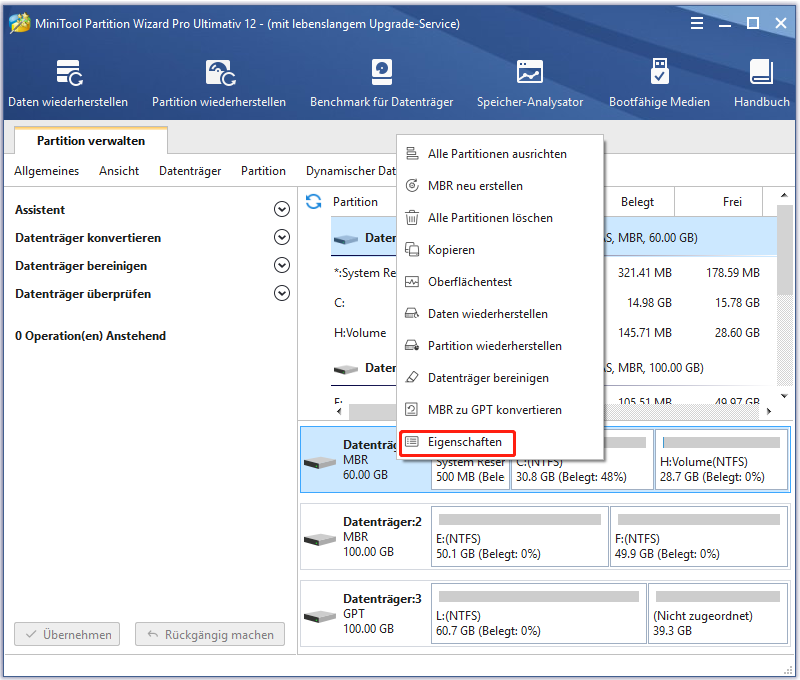Choose Alle Partitionen ausrichten from context menu
The height and width of the screenshot is (680, 800).
500,154
